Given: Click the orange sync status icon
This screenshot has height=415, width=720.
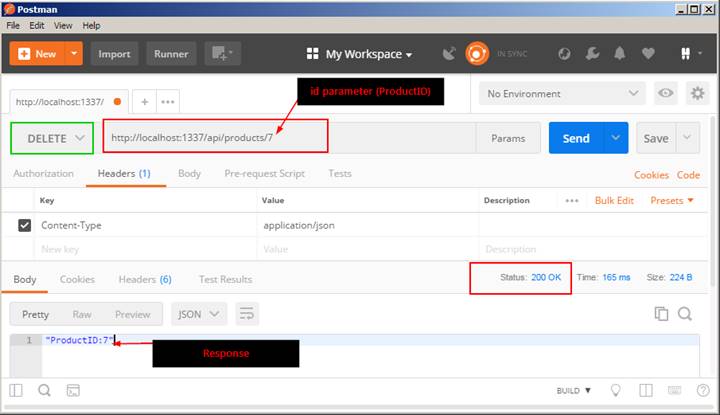Looking at the screenshot, I should [x=477, y=54].
